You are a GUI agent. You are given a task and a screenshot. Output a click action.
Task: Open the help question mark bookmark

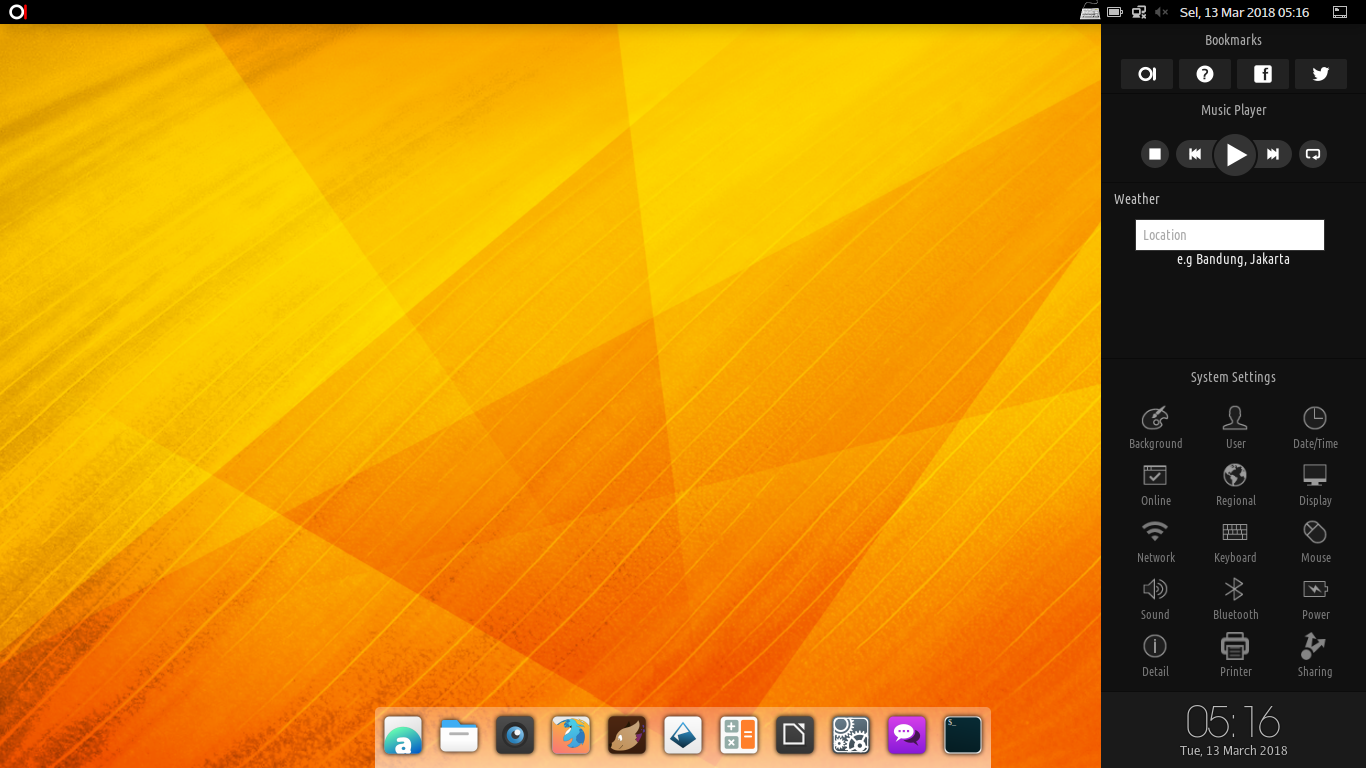tap(1204, 74)
